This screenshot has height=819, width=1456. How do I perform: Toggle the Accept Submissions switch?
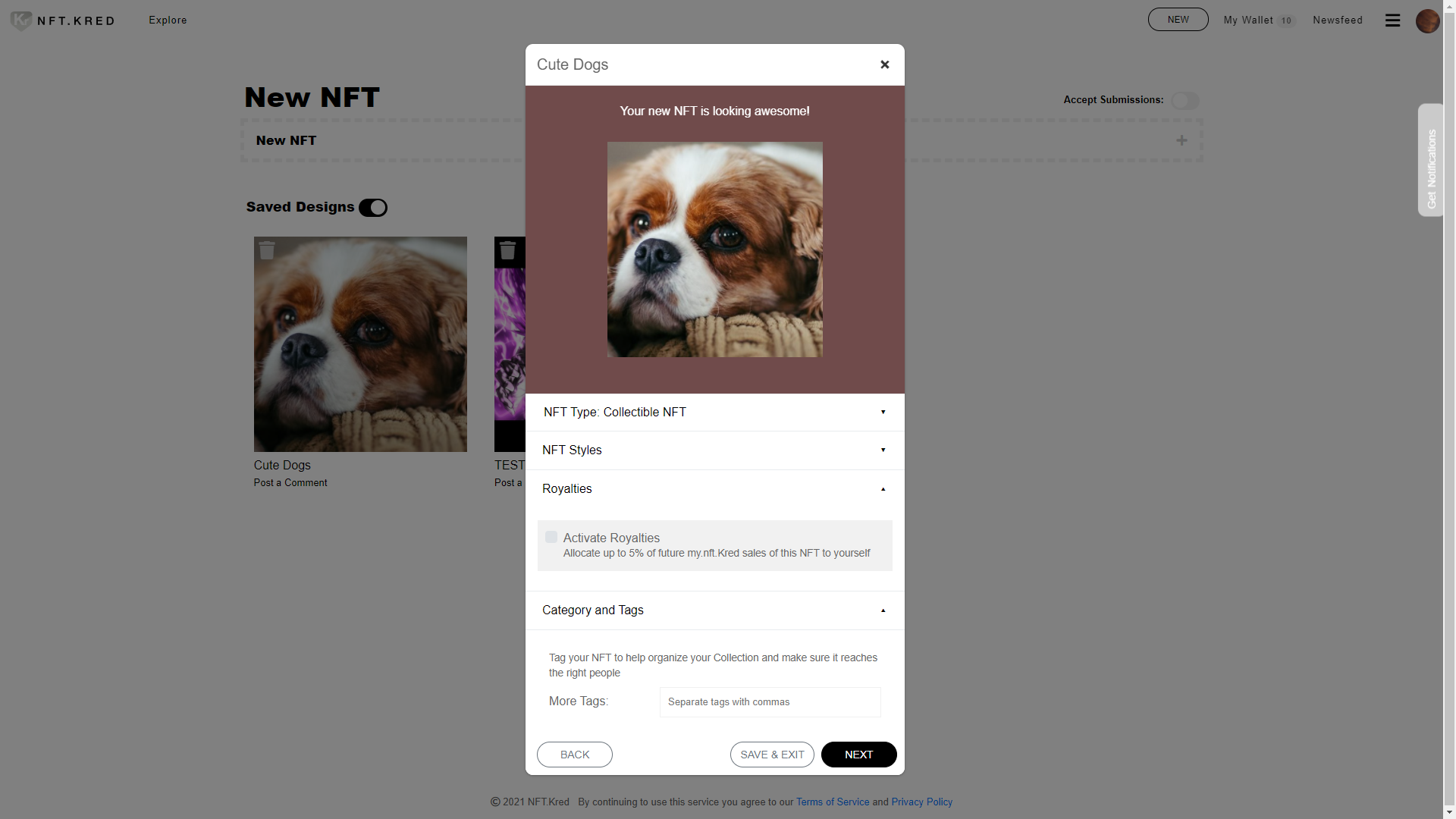[1185, 101]
